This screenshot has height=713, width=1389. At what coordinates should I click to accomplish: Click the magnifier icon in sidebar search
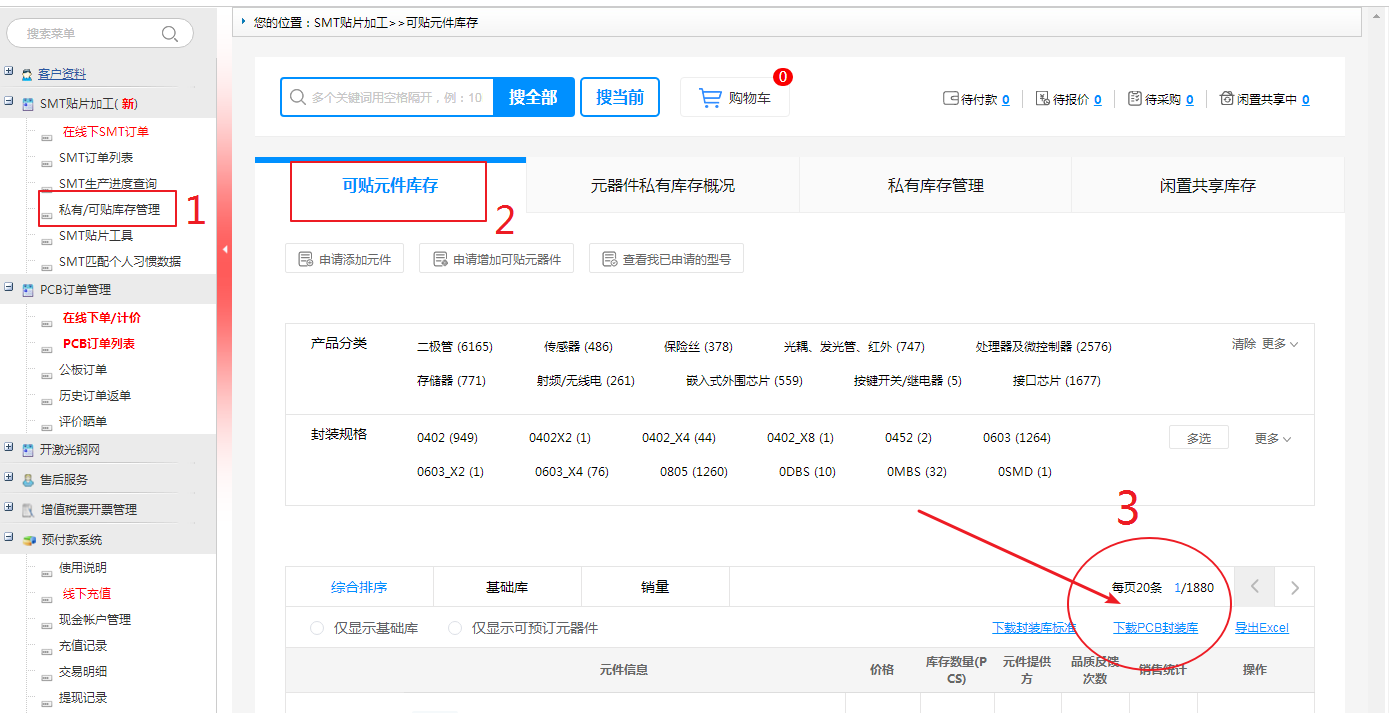(170, 34)
